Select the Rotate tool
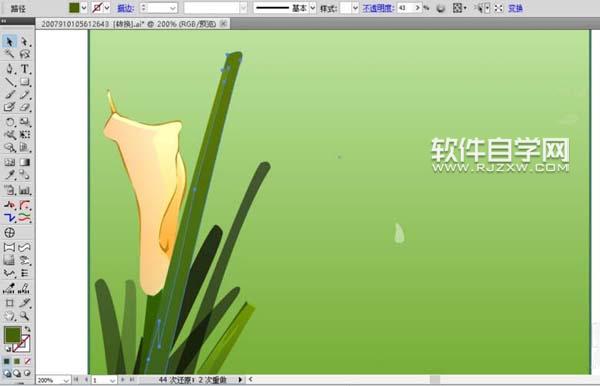Viewport: 600px width, 386px height. tap(10, 122)
